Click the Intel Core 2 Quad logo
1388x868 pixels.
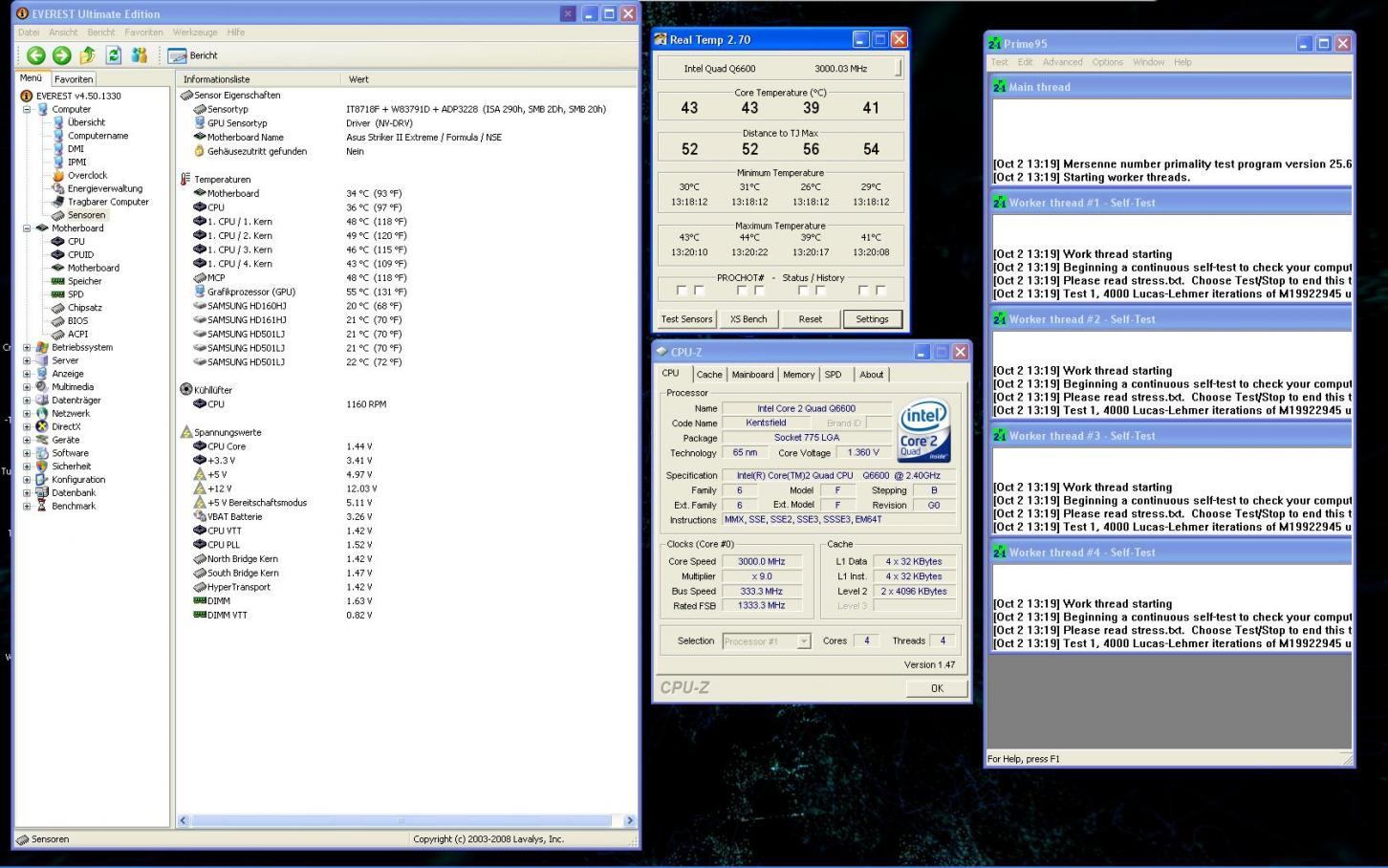(924, 431)
